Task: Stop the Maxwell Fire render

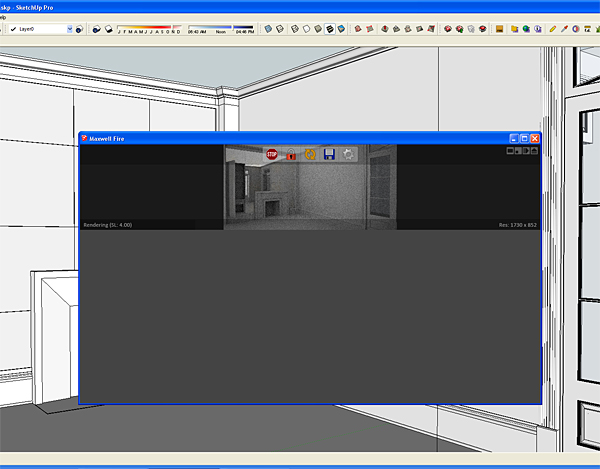Action: (x=271, y=154)
